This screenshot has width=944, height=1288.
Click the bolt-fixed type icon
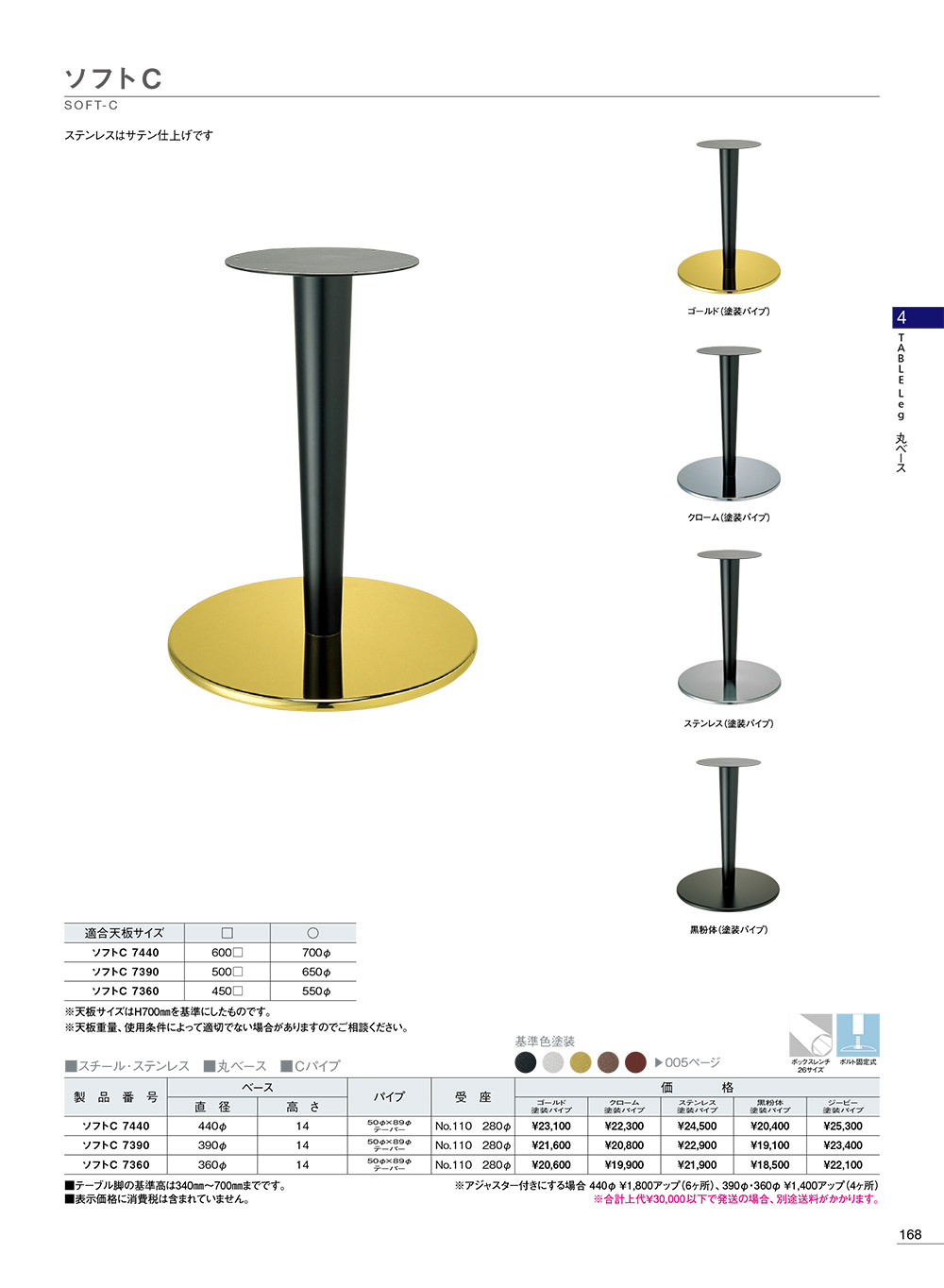point(857,1035)
